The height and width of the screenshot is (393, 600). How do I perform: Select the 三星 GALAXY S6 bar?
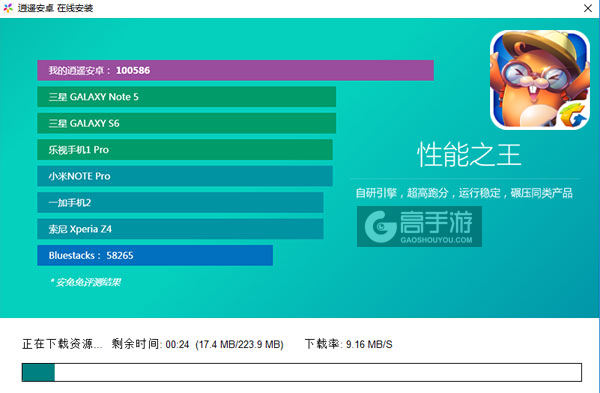186,123
